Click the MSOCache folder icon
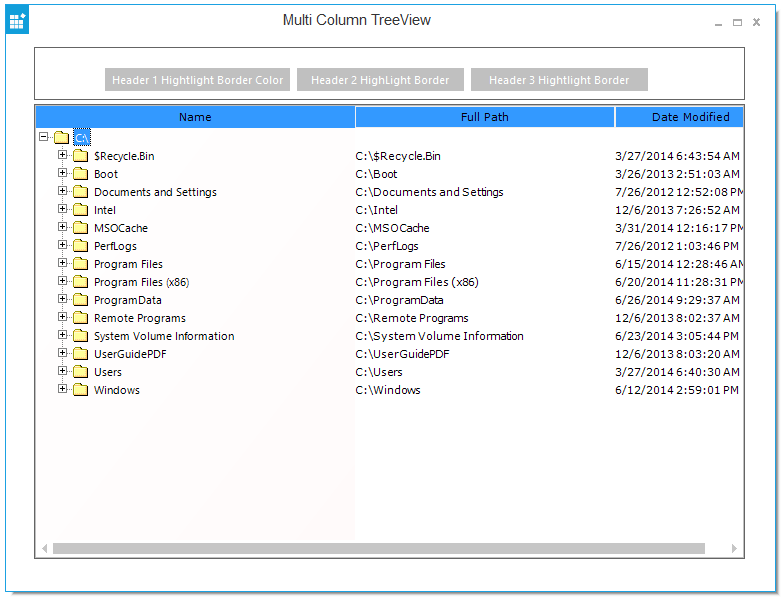 (80, 228)
